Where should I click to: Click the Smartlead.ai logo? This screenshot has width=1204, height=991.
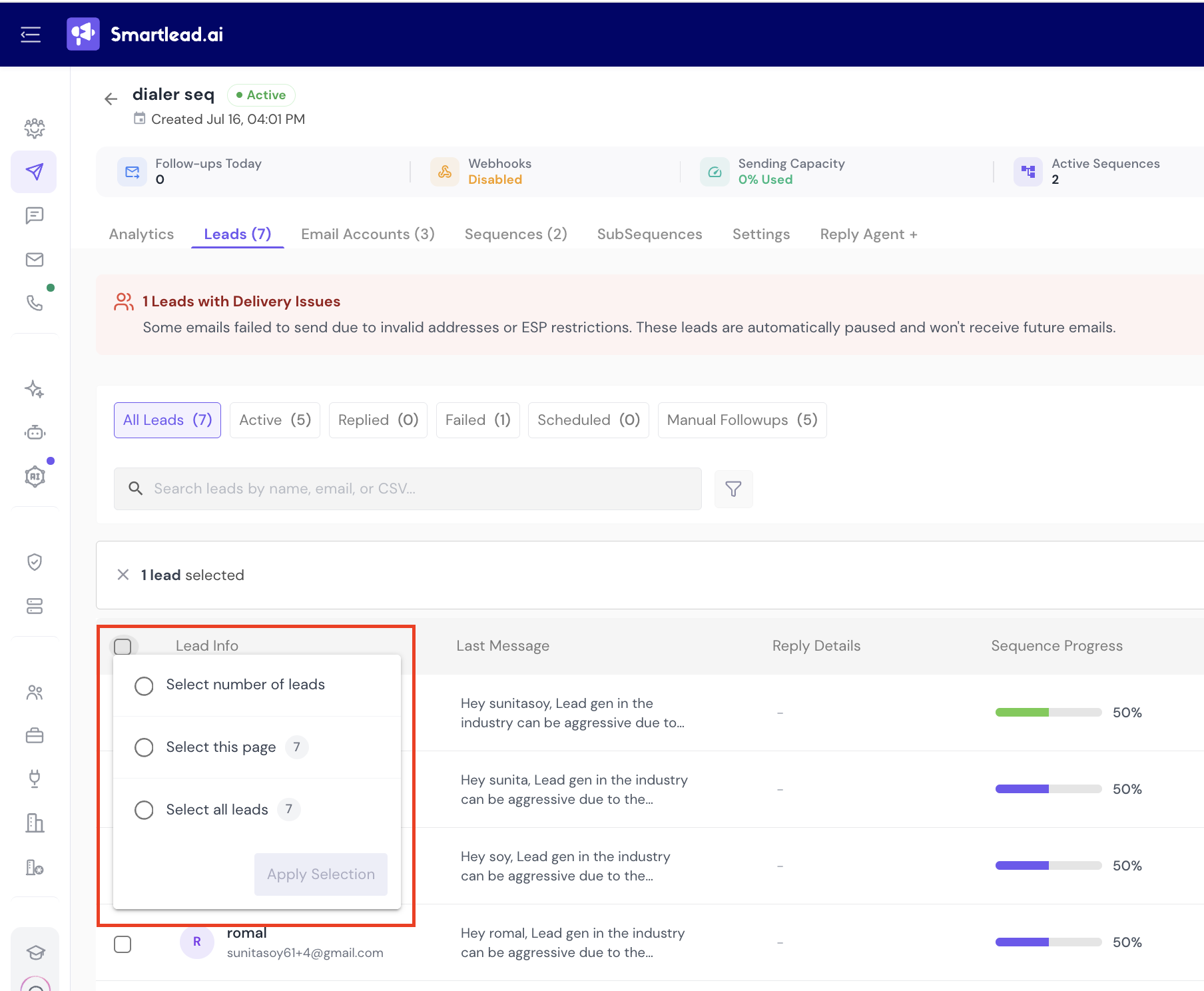pyautogui.click(x=145, y=34)
